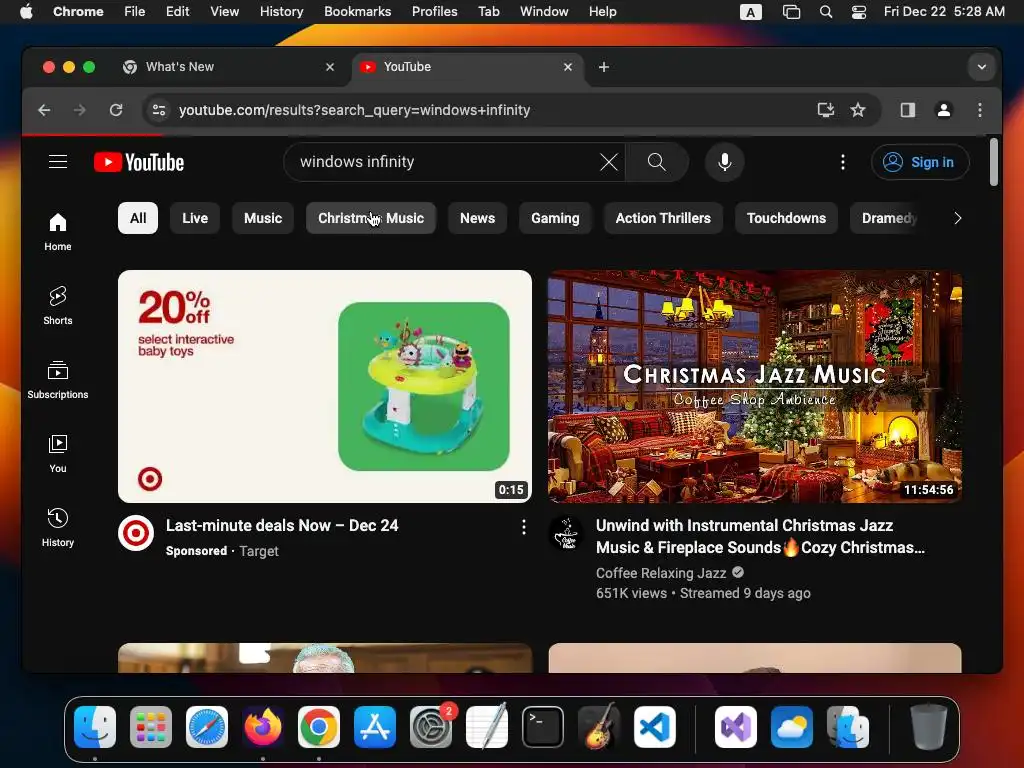Visit the Coffee Relaxing Jazz channel name
This screenshot has height=768, width=1024.
click(x=661, y=573)
